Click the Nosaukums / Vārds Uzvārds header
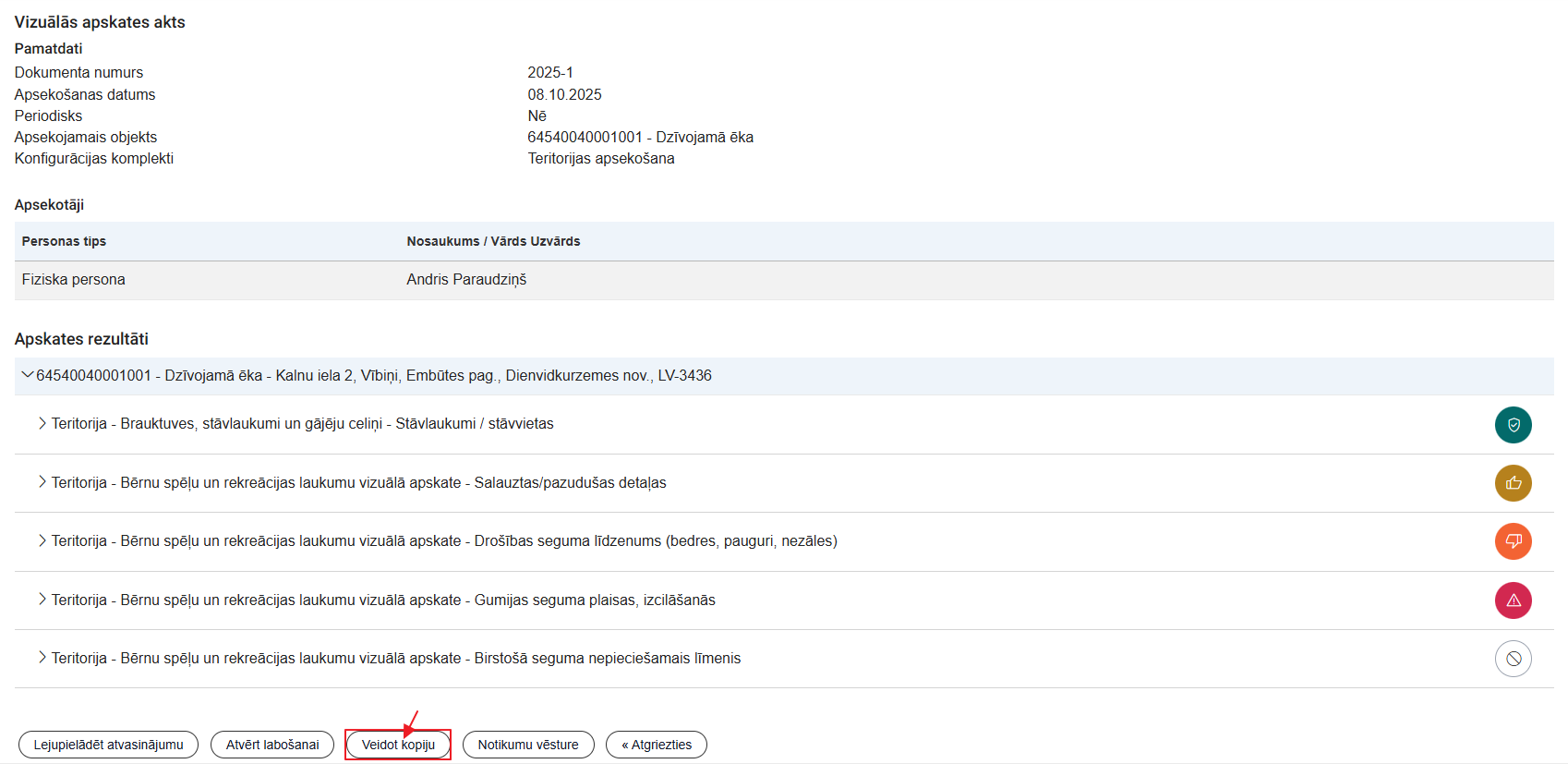 click(493, 241)
